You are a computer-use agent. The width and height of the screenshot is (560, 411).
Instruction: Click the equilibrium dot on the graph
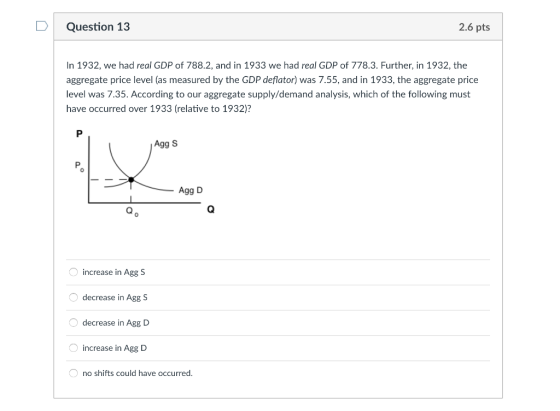tap(131, 180)
